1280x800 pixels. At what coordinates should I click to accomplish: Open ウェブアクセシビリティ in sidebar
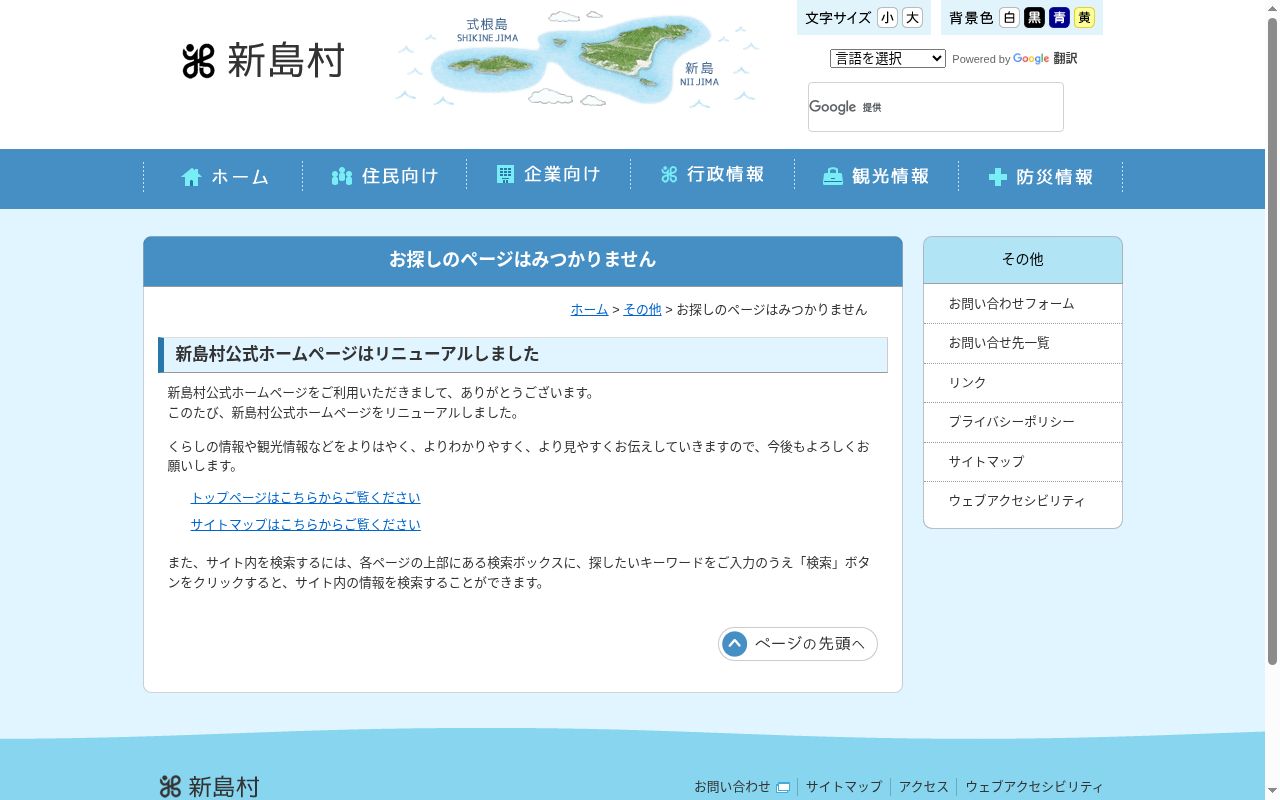(1023, 501)
